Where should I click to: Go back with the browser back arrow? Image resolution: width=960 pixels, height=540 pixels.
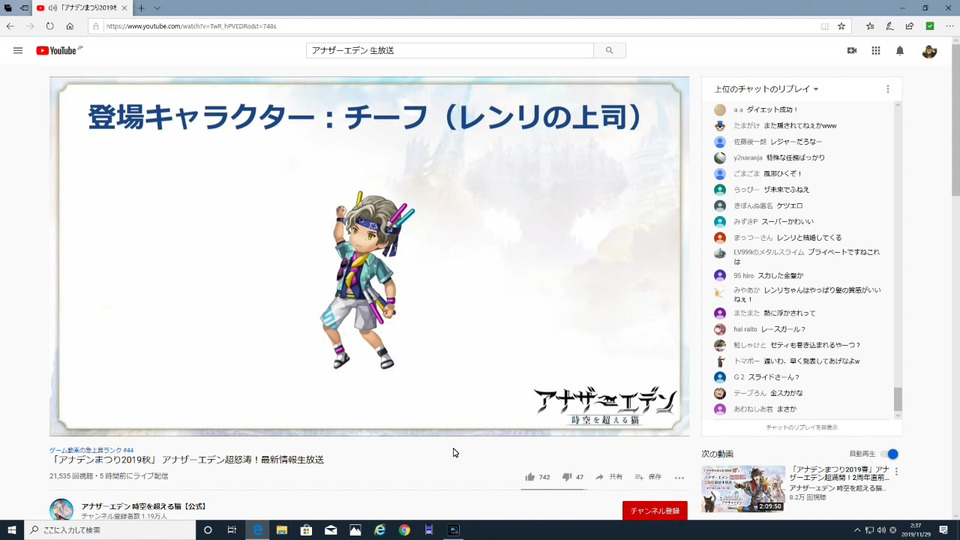(x=10, y=26)
